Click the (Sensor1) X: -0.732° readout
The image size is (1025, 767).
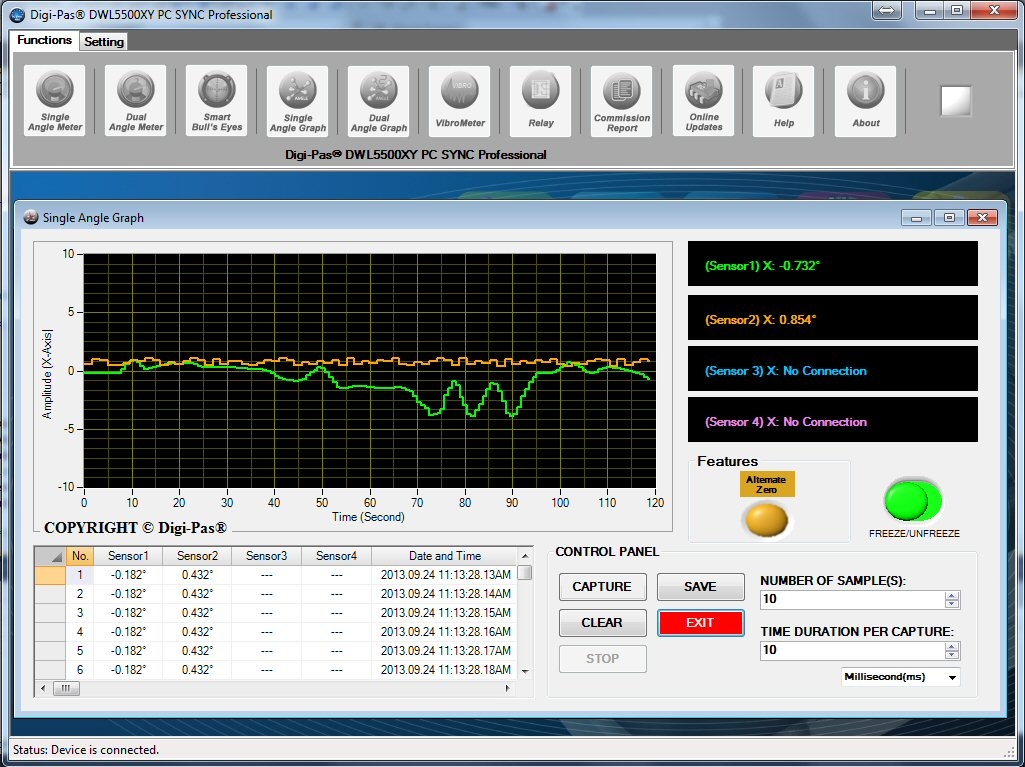tap(832, 264)
